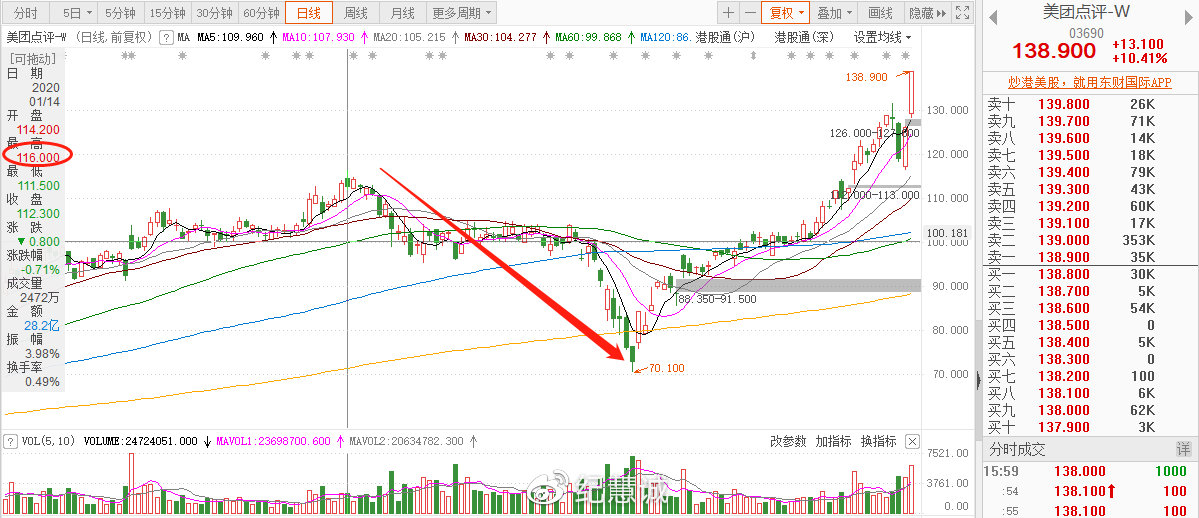Collapse the quote panel via the splitter arrow
This screenshot has width=1199, height=518.
979,379
